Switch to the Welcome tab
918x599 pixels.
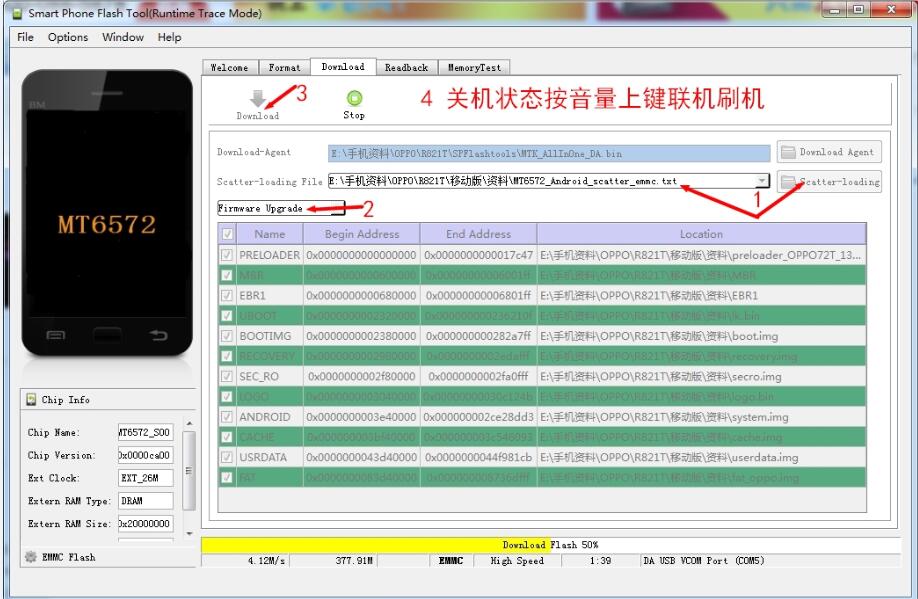(231, 67)
